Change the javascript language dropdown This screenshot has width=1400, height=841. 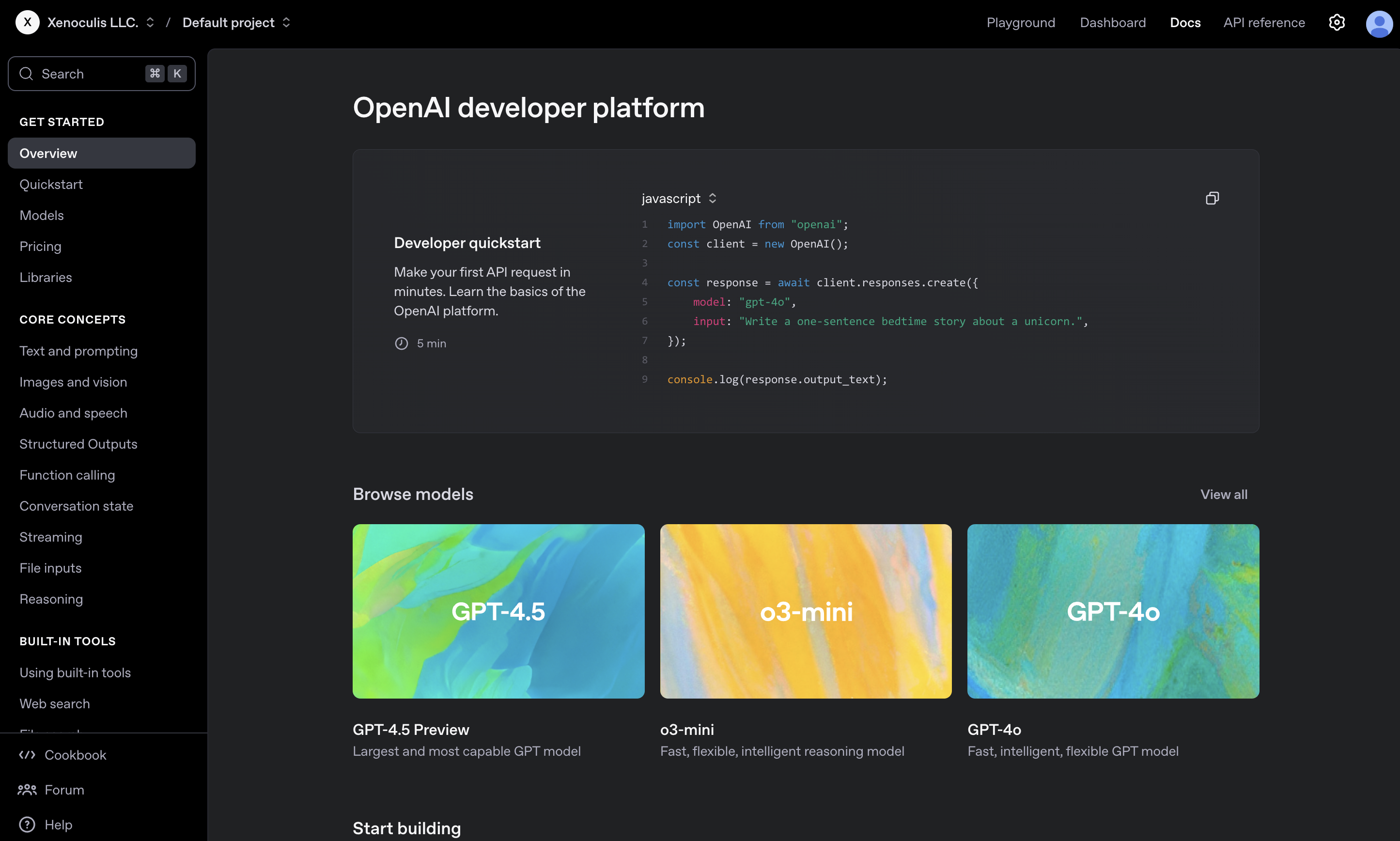[x=679, y=198]
